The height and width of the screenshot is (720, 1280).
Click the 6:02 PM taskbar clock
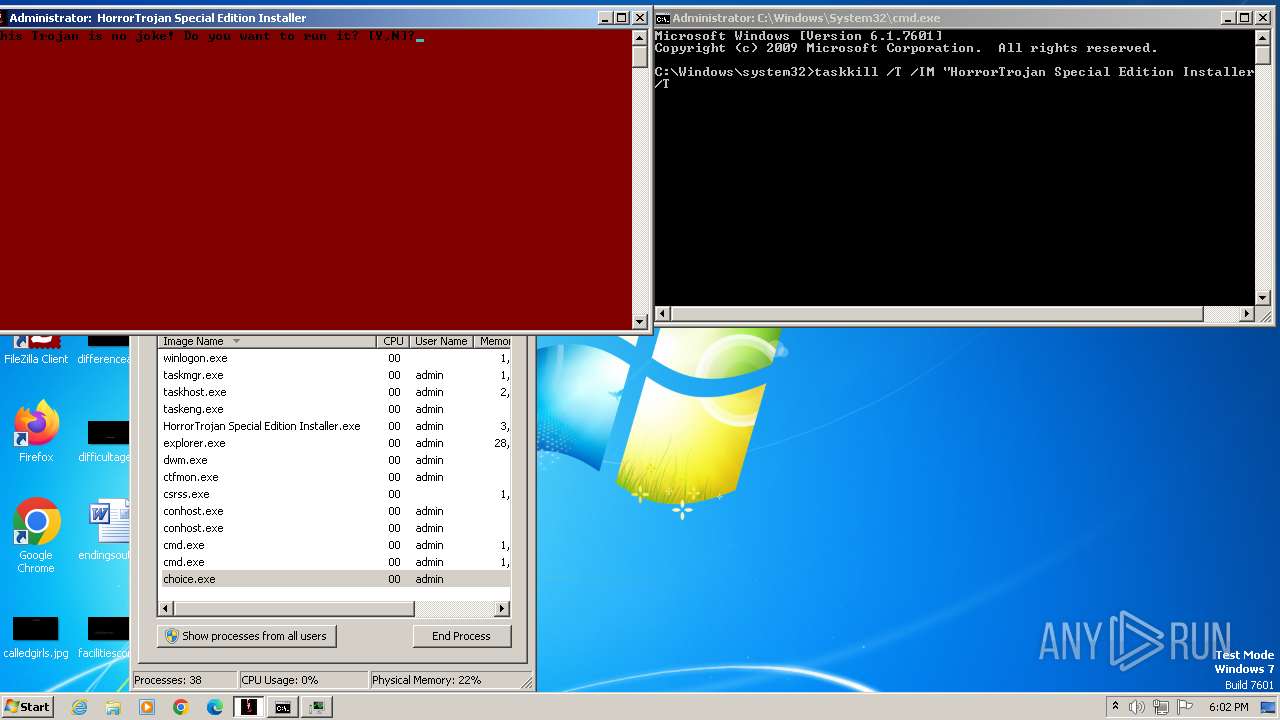1228,707
